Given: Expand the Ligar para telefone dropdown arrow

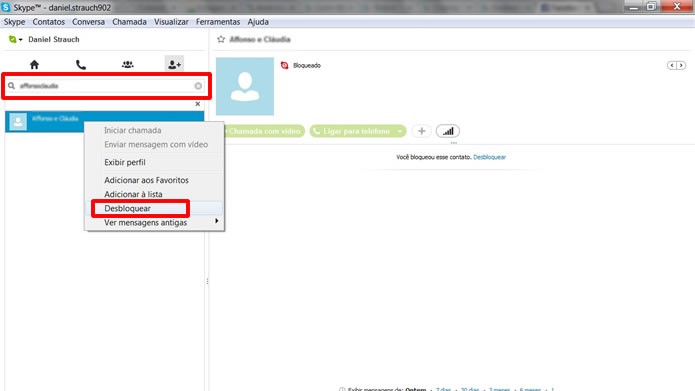Looking at the screenshot, I should pos(400,131).
